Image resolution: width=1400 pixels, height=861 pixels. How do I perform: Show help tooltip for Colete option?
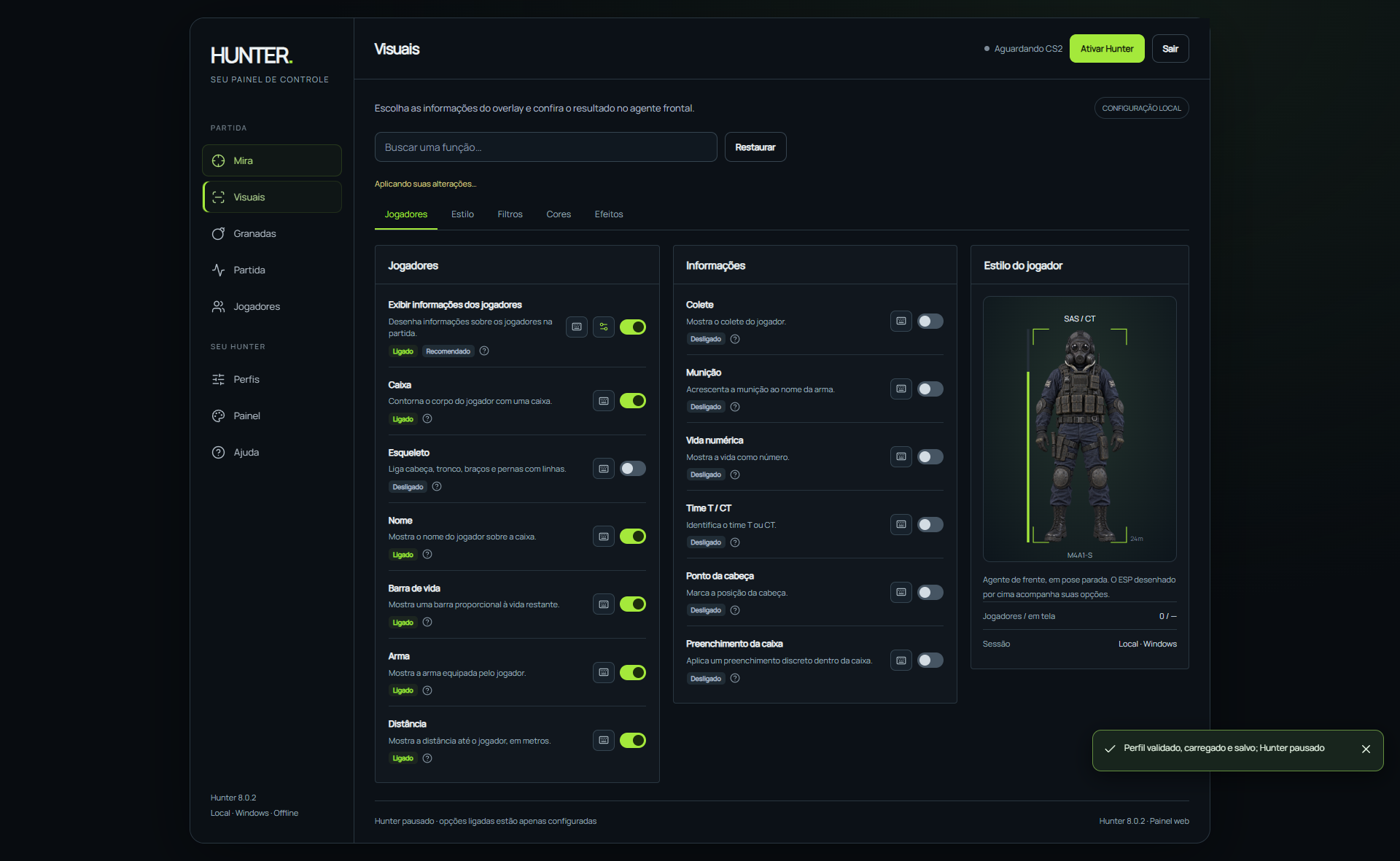tap(735, 339)
